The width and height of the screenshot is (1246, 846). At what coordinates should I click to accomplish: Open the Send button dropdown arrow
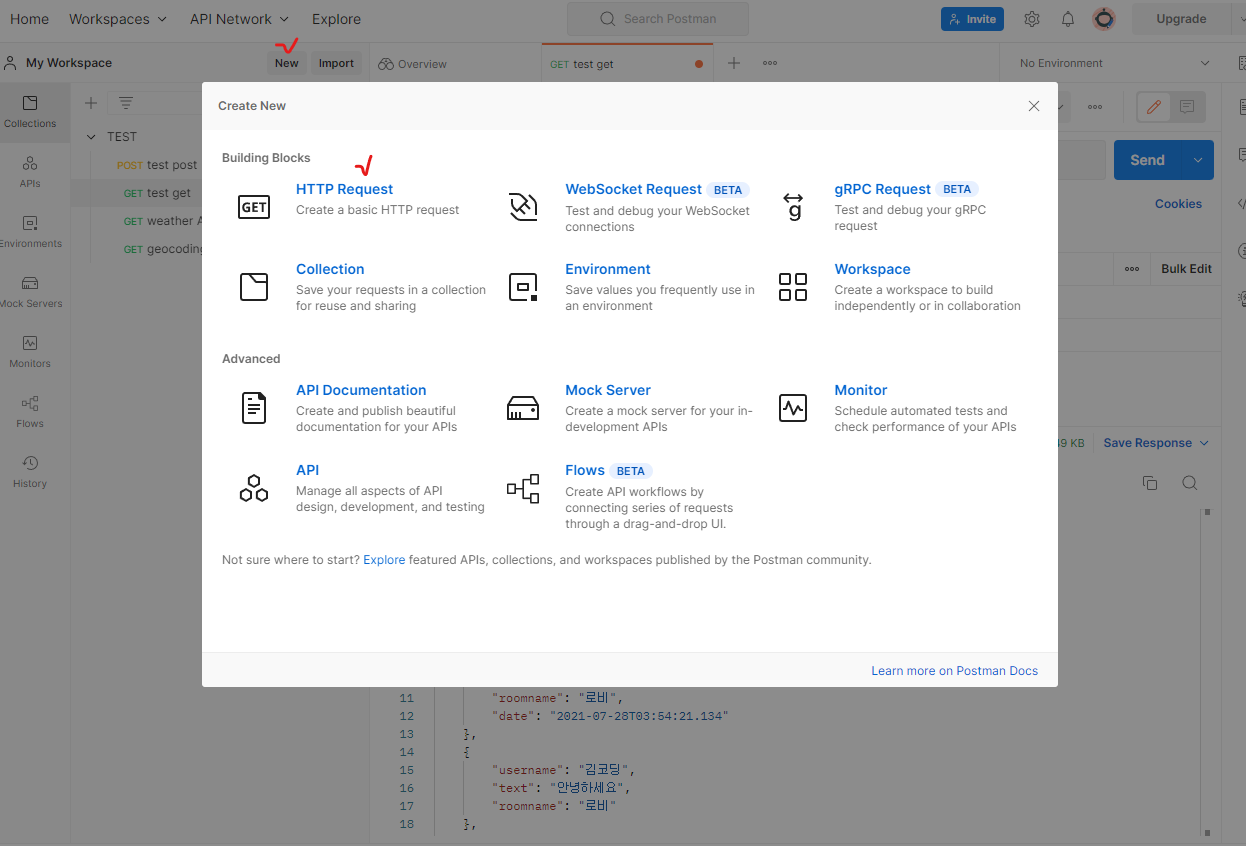pos(1198,160)
